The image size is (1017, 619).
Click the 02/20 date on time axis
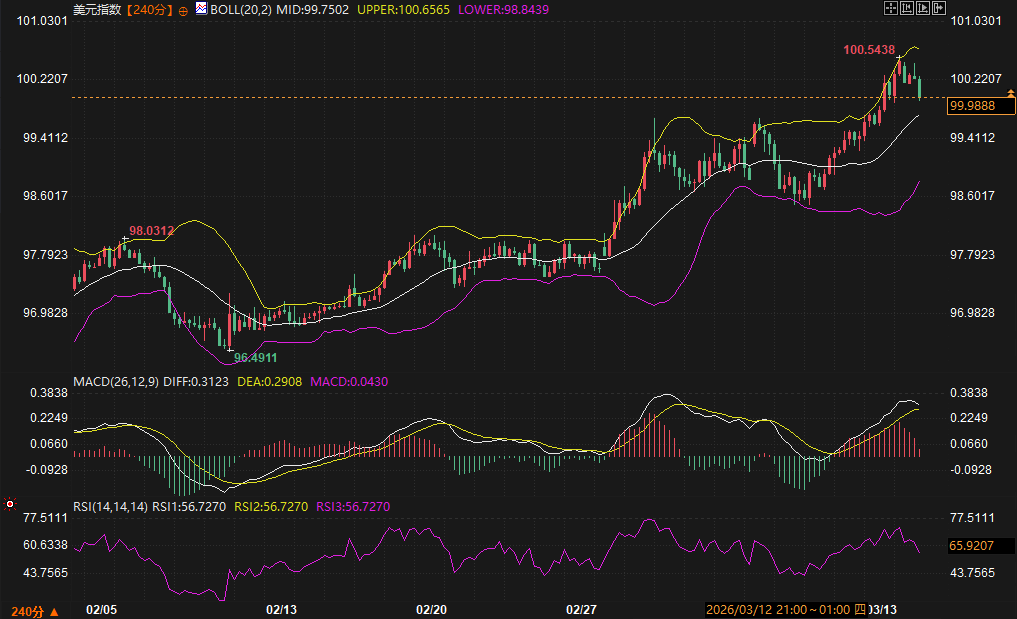[x=430, y=609]
